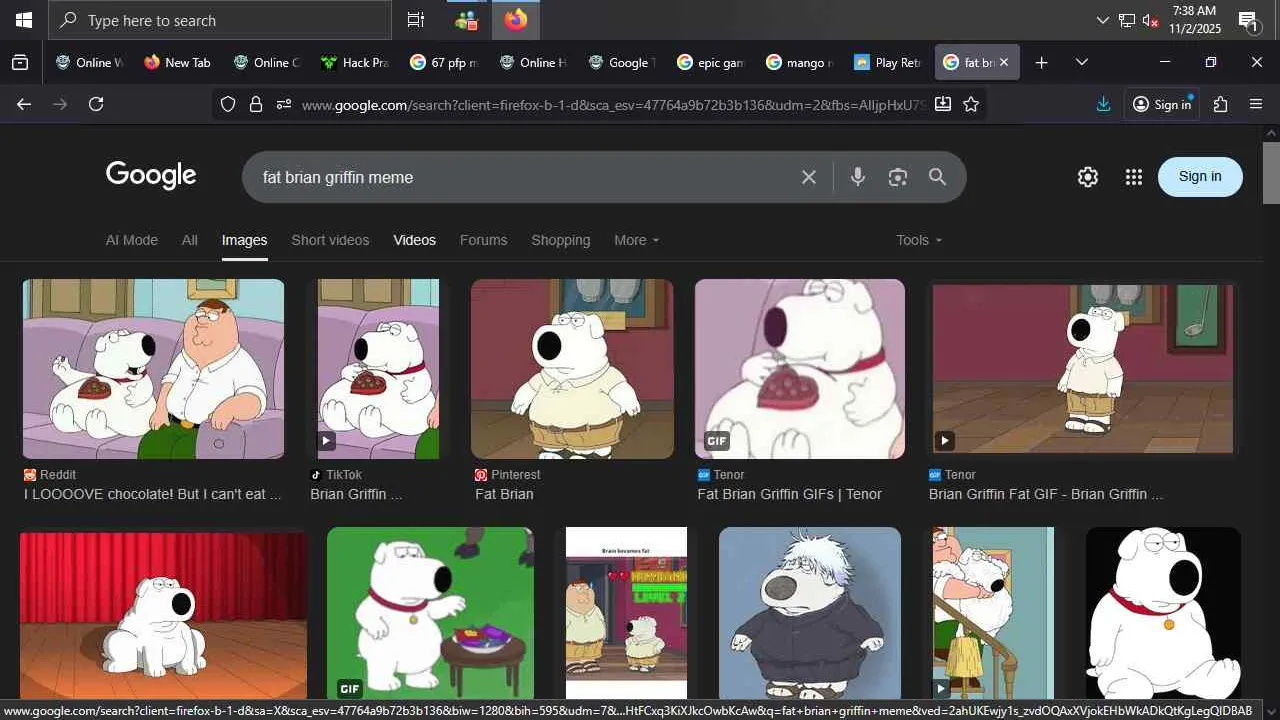Viewport: 1280px width, 720px height.
Task: Click the blue Google Sign in button
Action: 1200,177
